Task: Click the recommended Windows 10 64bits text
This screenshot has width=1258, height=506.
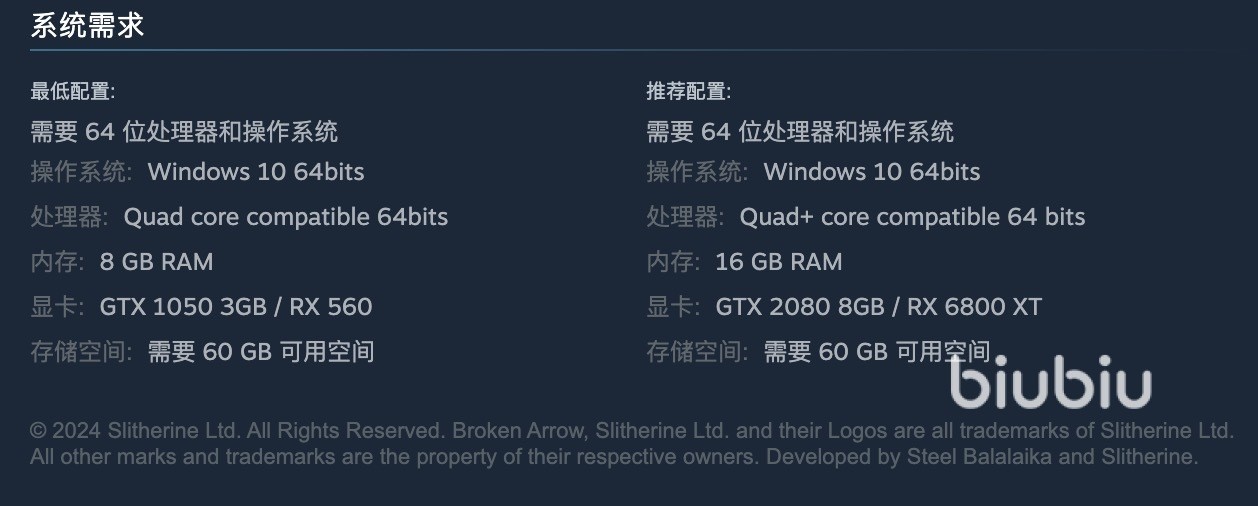Action: [872, 172]
